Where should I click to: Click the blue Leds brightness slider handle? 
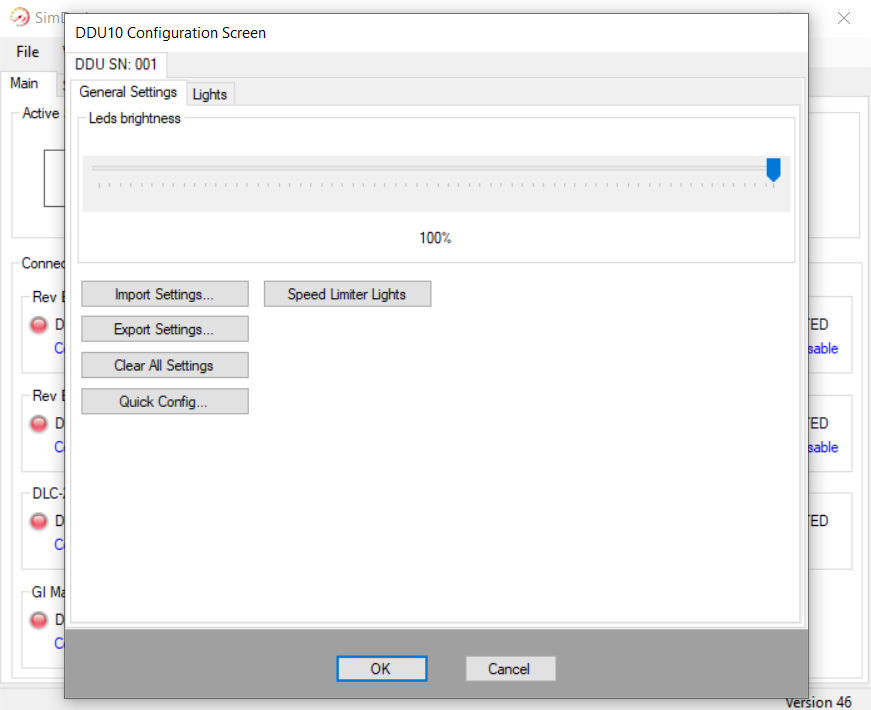pos(773,170)
